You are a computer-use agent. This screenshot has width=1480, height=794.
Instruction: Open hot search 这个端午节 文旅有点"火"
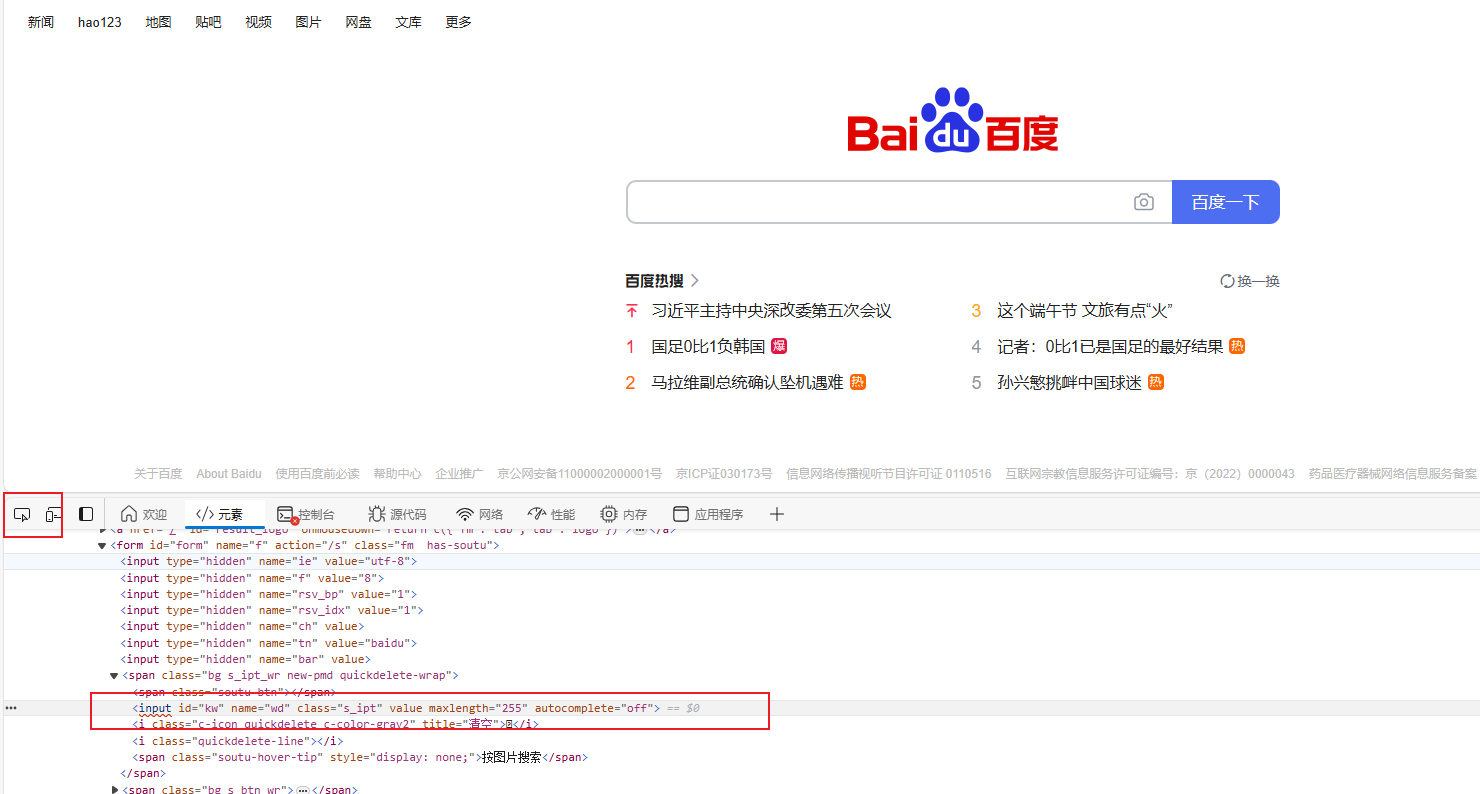click(x=1084, y=311)
